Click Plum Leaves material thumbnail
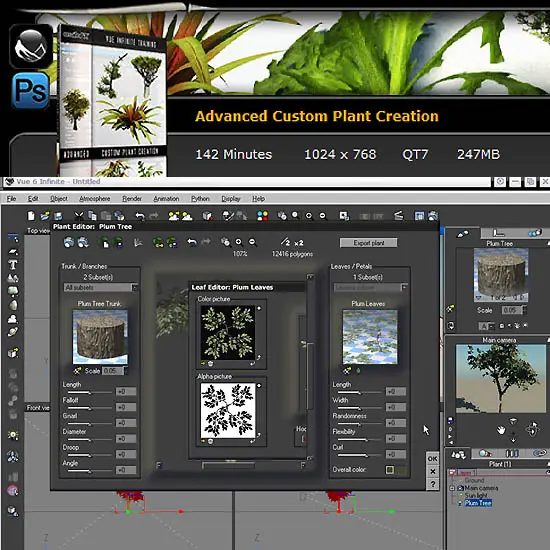This screenshot has width=550, height=550. pos(370,337)
